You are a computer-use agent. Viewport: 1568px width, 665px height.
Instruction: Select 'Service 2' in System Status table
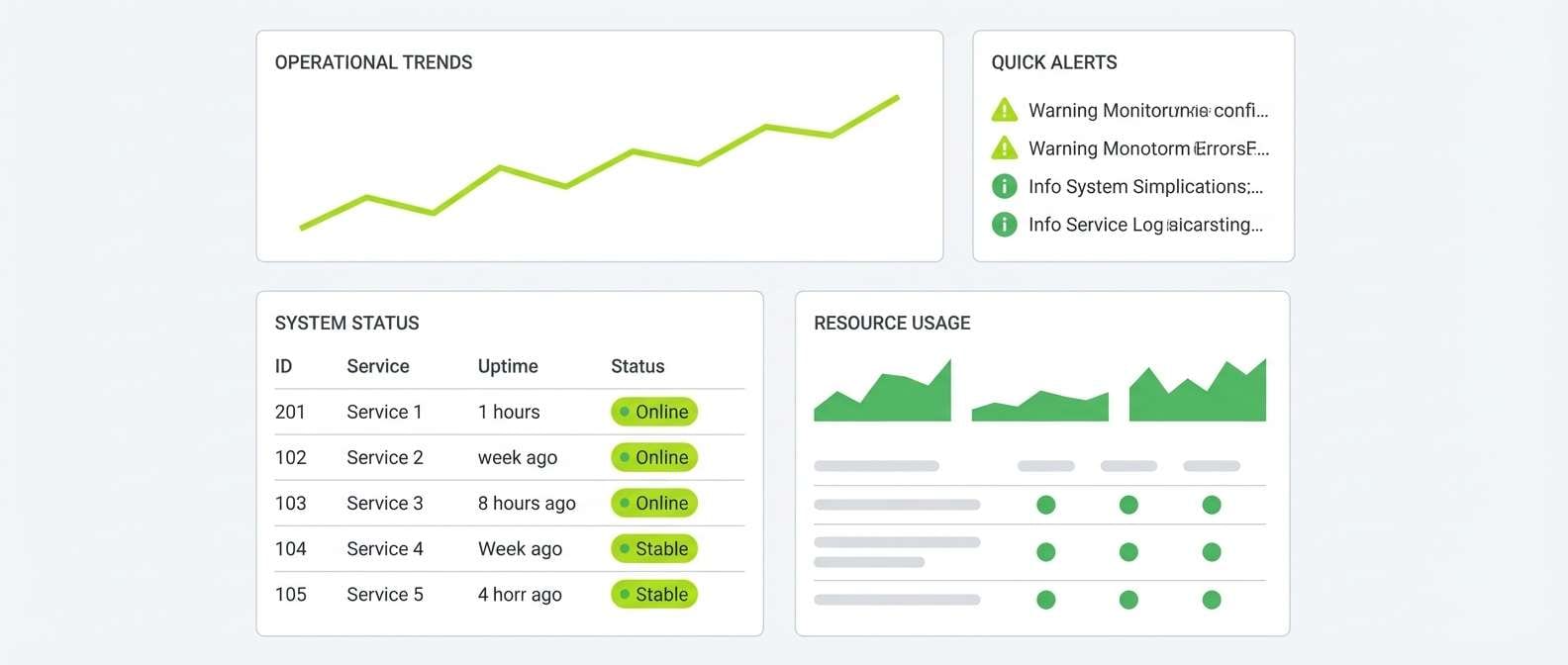tap(384, 457)
